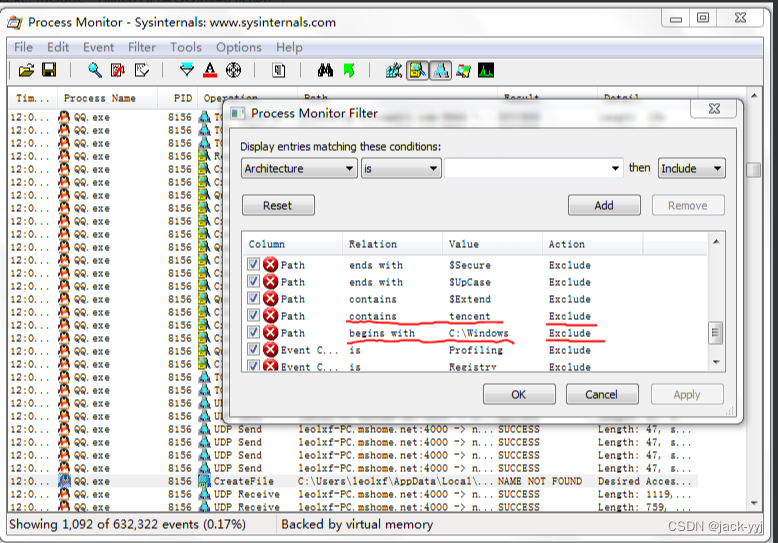
Task: Click the Add button
Action: click(x=604, y=205)
